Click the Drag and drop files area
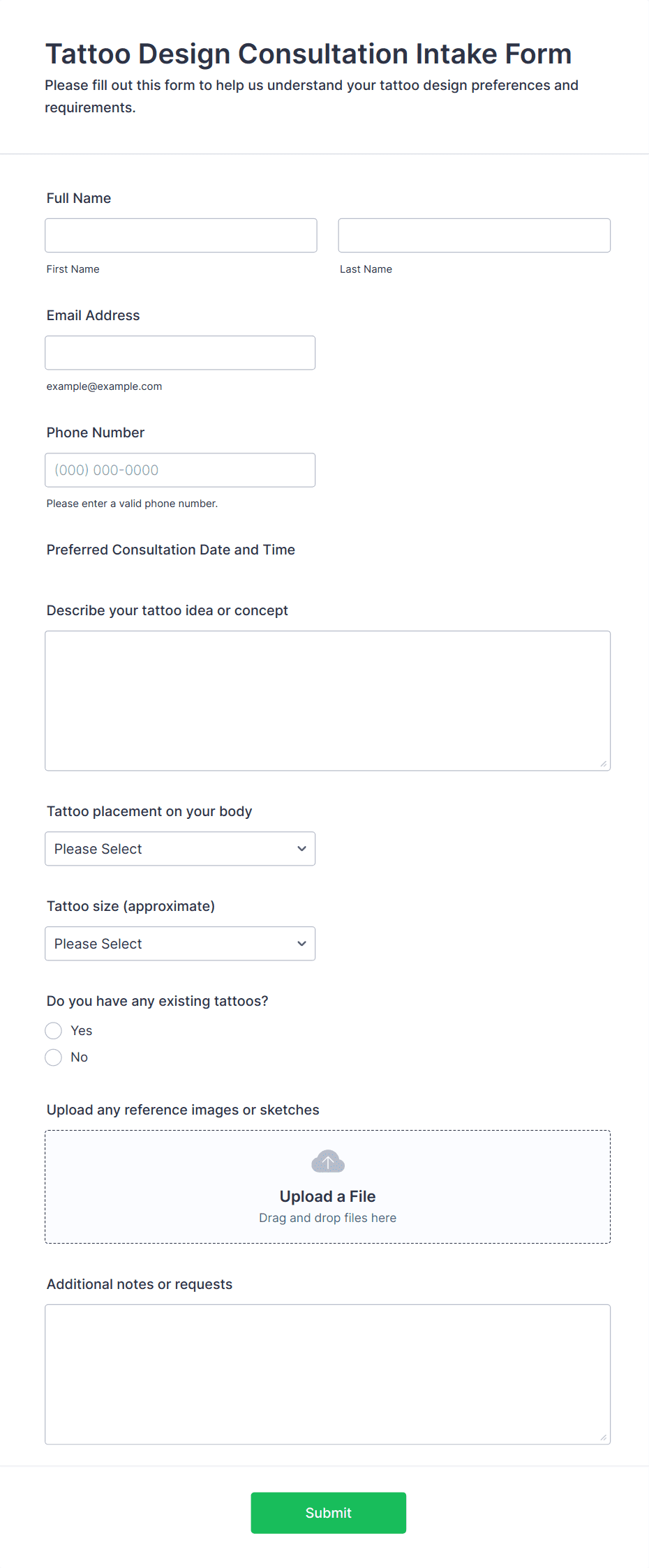The height and width of the screenshot is (1568, 649). click(x=327, y=1186)
